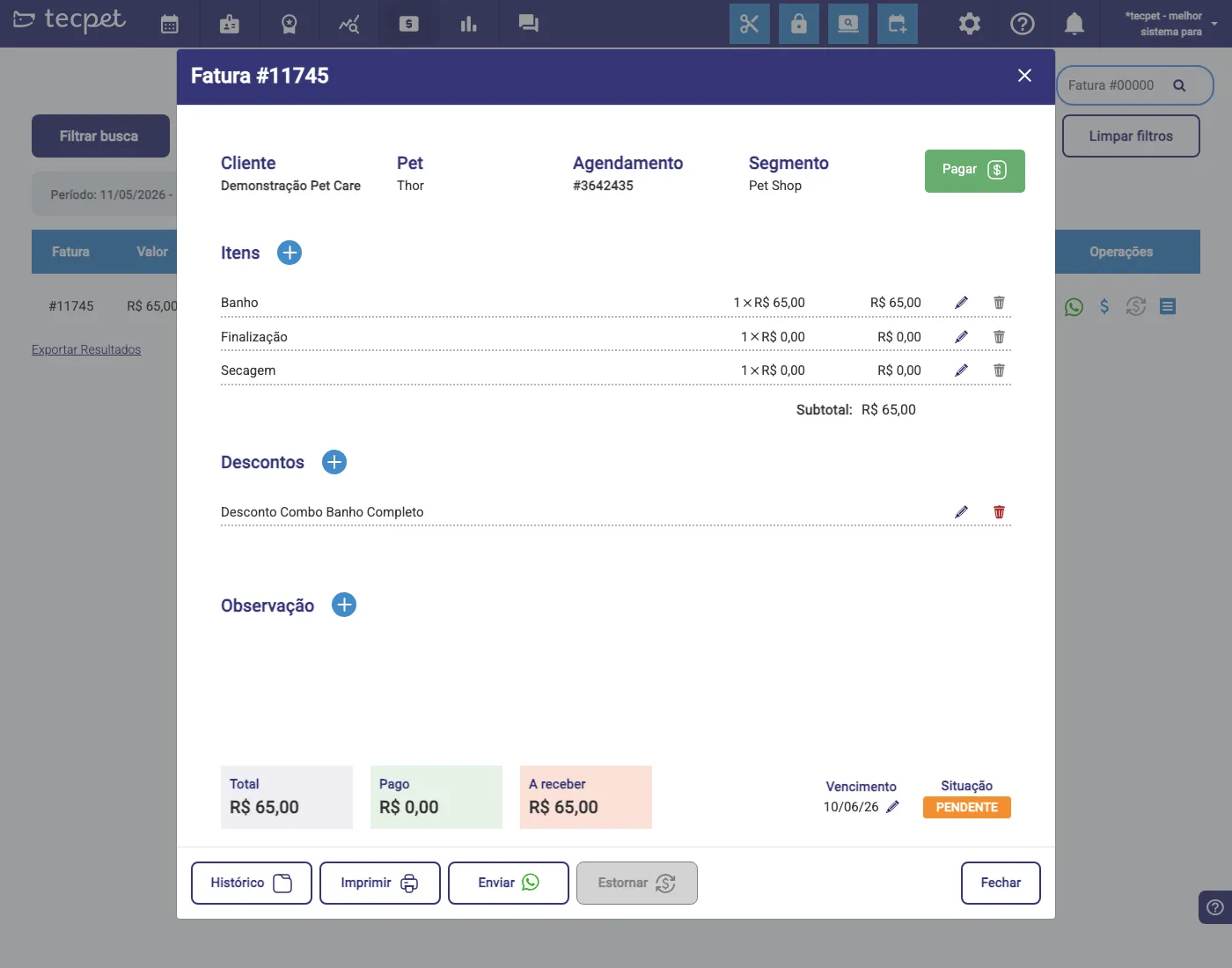Image resolution: width=1232 pixels, height=968 pixels.
Task: Expand the tecpet account dropdown arrow
Action: (x=1214, y=24)
